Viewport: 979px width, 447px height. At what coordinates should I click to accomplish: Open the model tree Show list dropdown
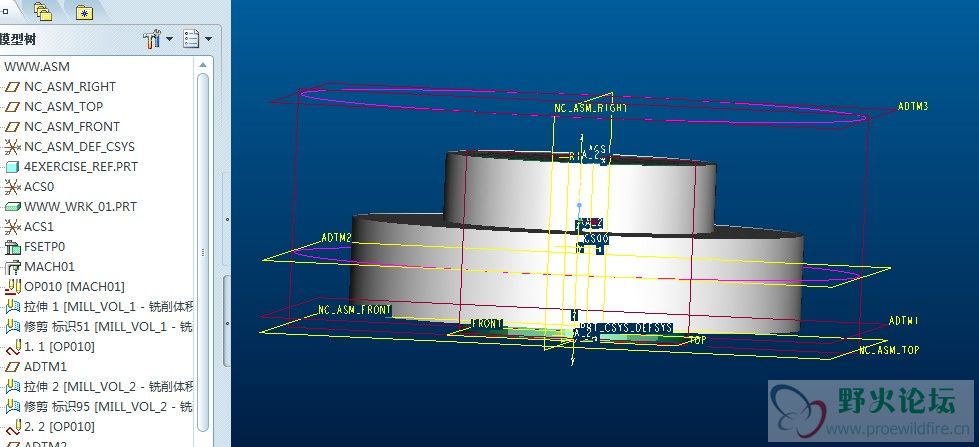[197, 39]
